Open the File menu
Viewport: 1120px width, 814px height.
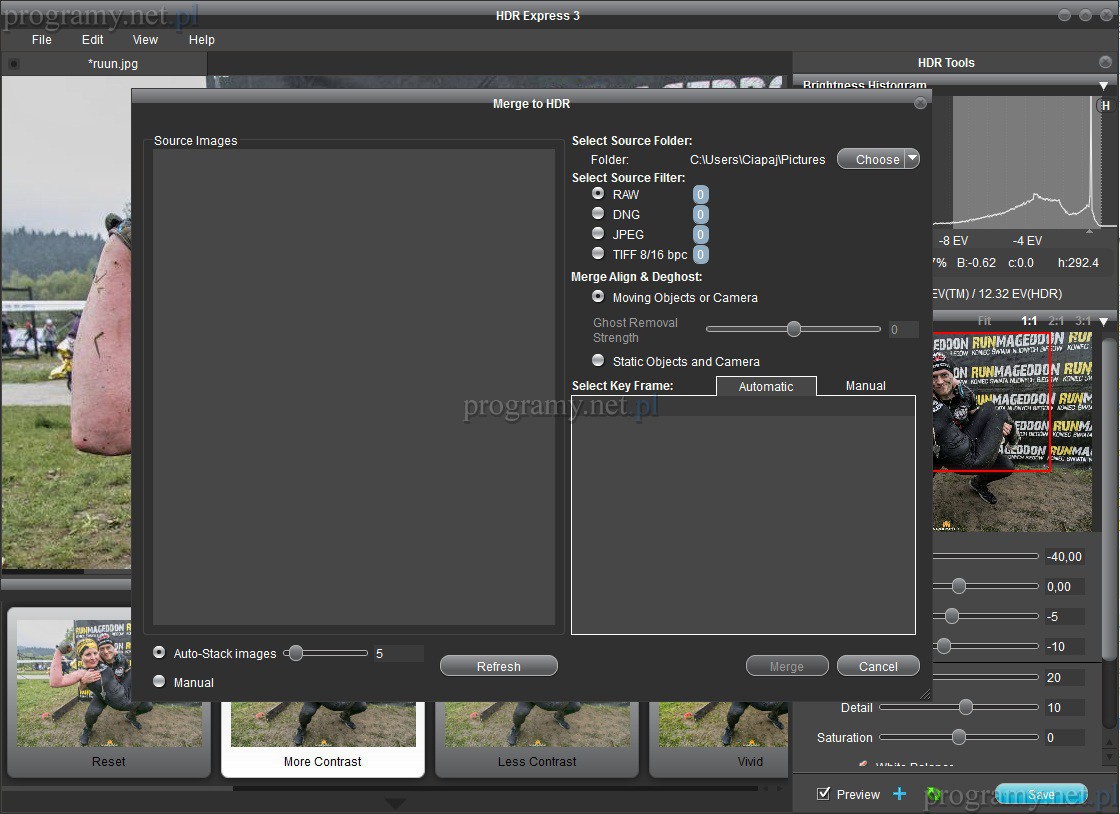tap(41, 40)
